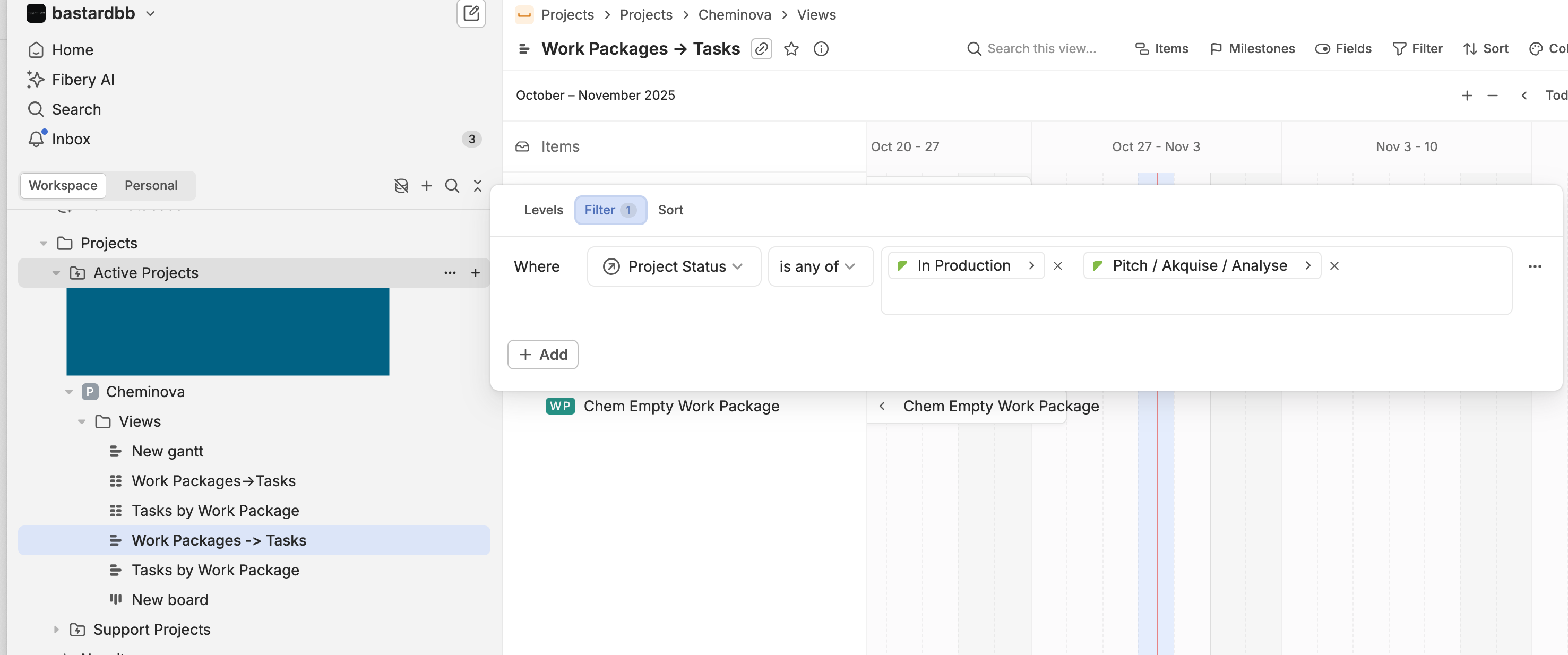
Task: Zoom out timeline with minus icon
Action: pos(1492,96)
